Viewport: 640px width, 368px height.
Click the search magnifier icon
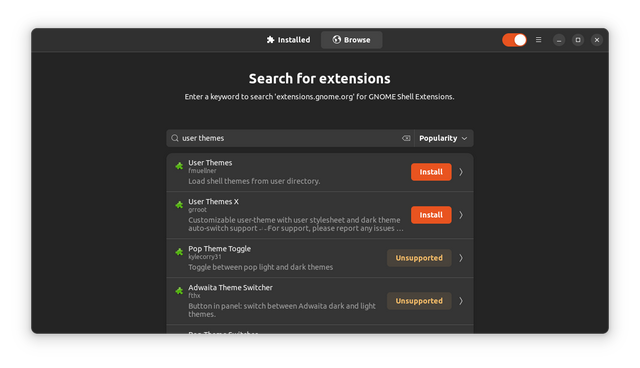pyautogui.click(x=175, y=138)
